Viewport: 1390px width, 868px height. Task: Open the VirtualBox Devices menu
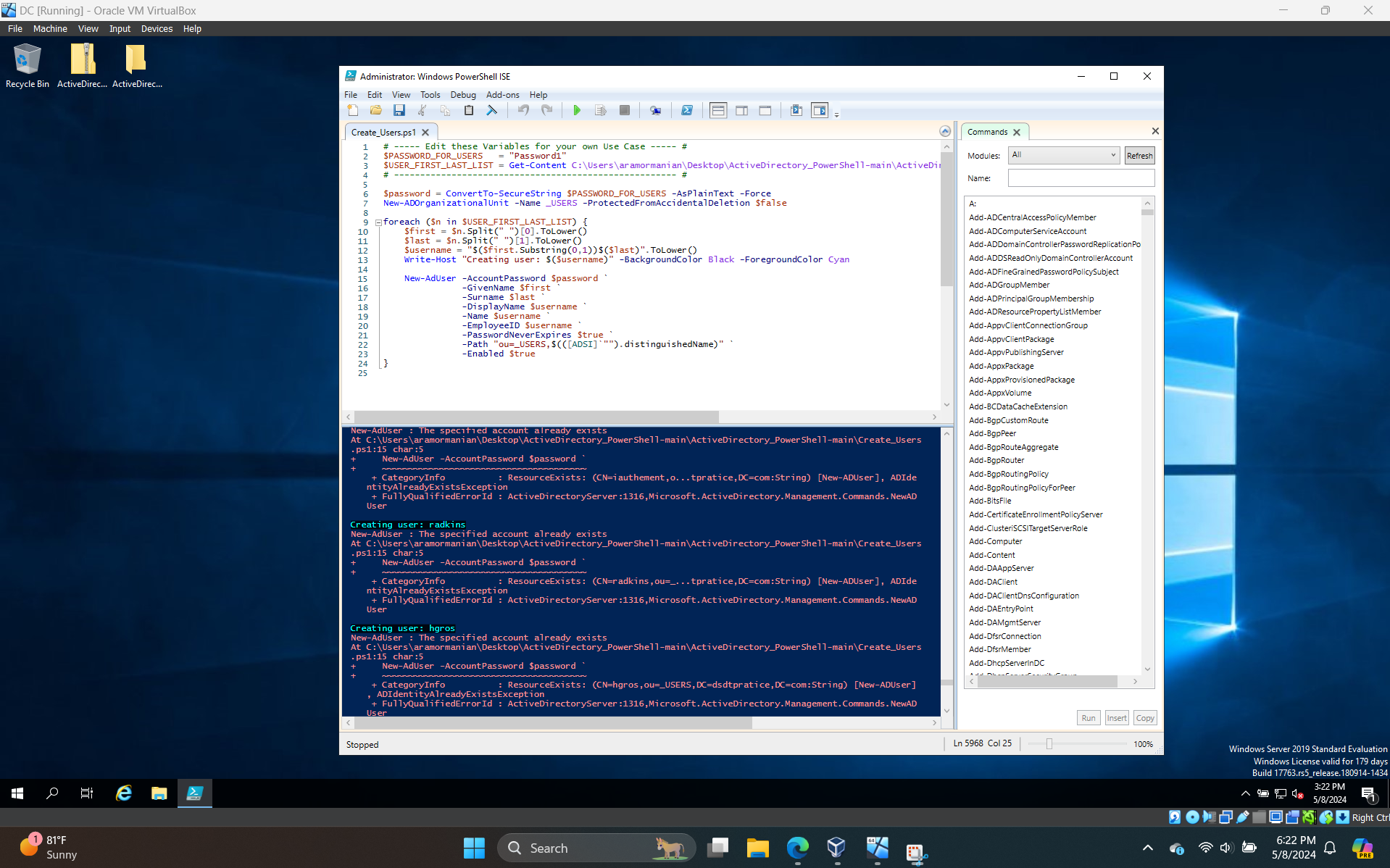coord(157,29)
